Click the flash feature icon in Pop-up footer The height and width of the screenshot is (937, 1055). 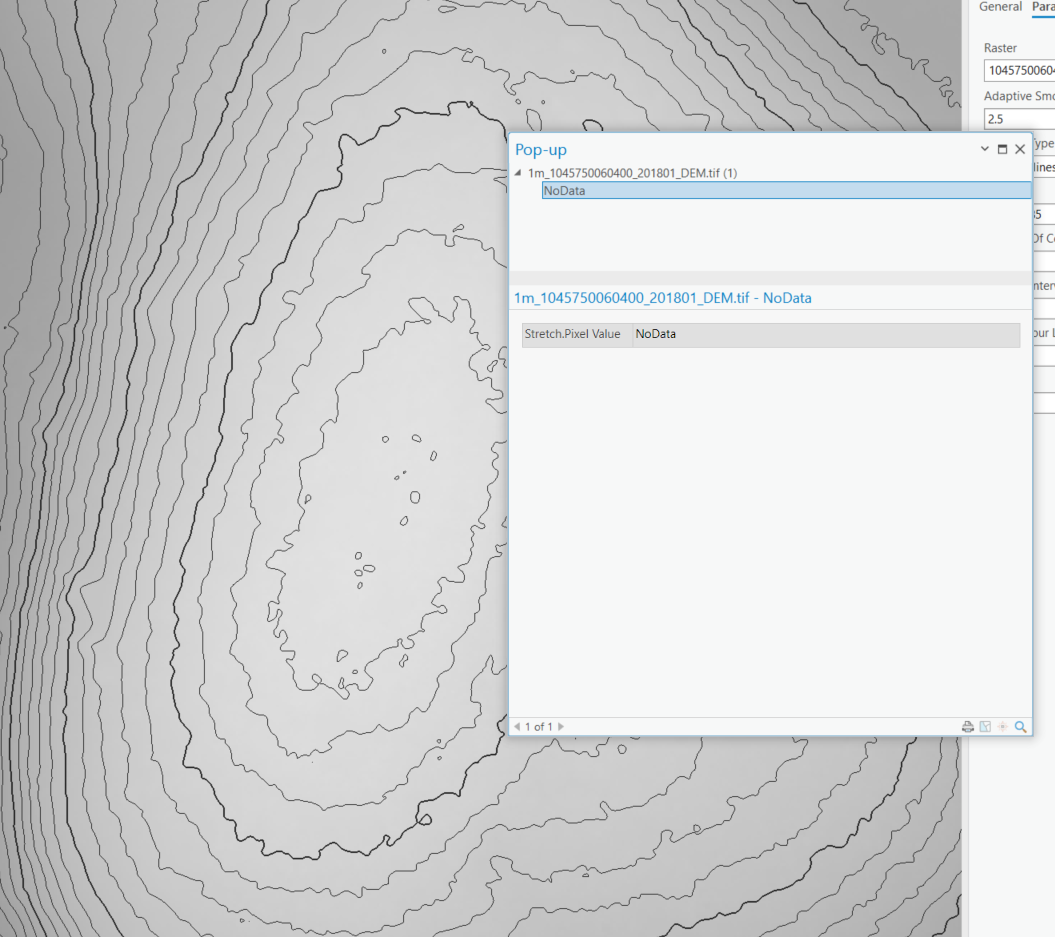coord(1003,726)
